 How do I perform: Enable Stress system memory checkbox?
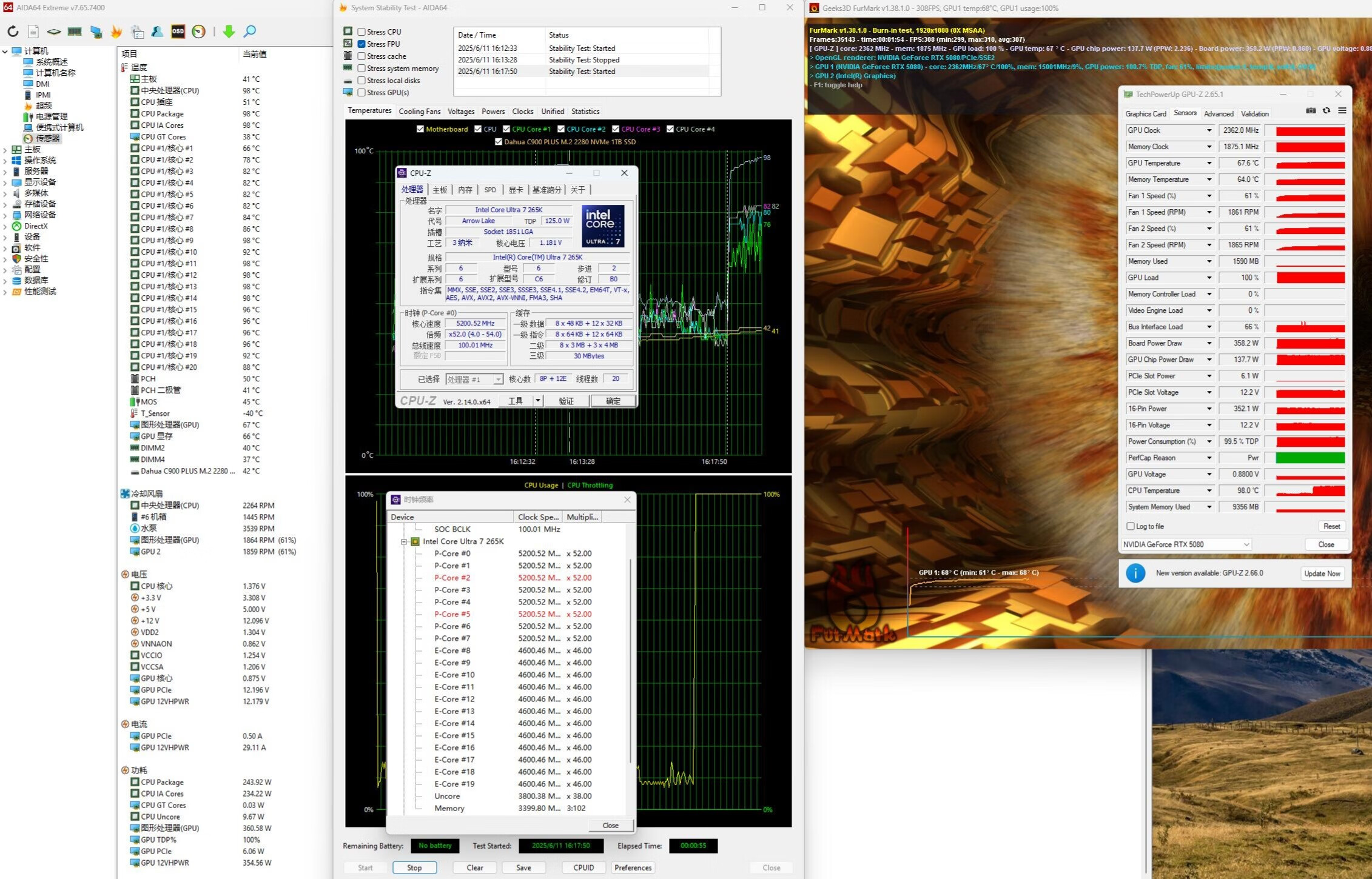click(361, 69)
